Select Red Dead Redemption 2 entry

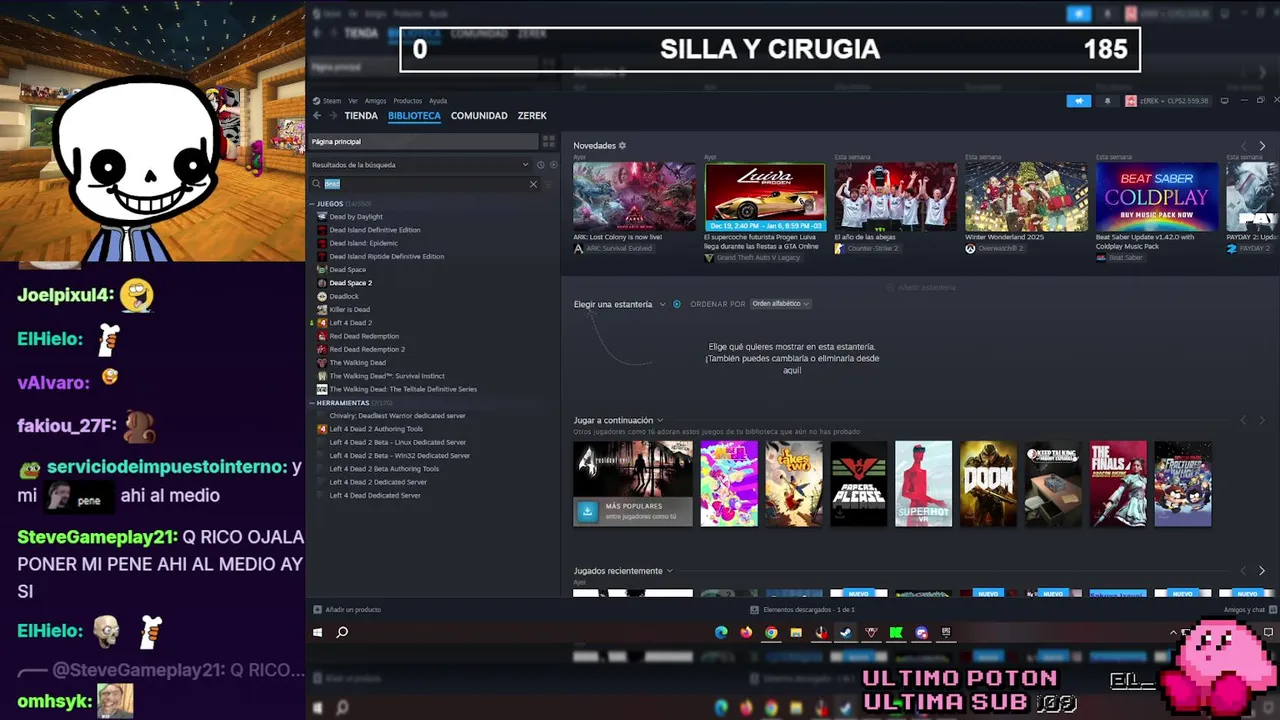(x=367, y=350)
